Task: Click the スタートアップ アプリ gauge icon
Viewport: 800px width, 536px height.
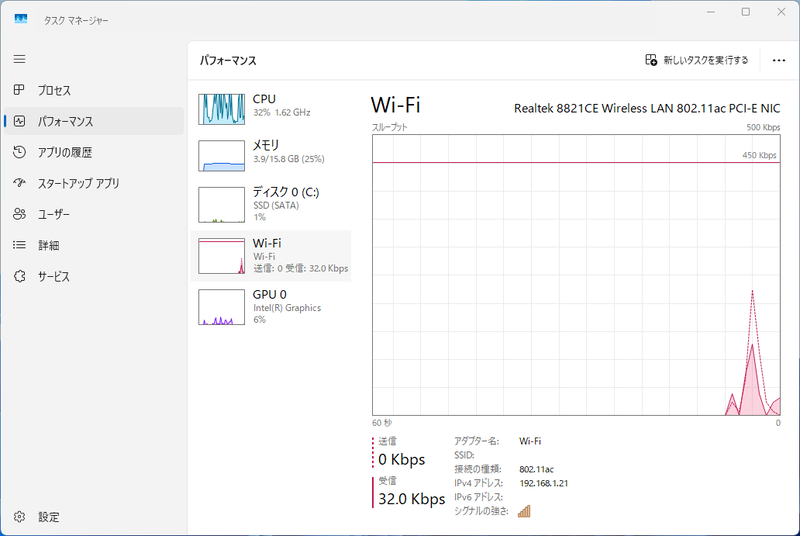Action: (x=19, y=183)
